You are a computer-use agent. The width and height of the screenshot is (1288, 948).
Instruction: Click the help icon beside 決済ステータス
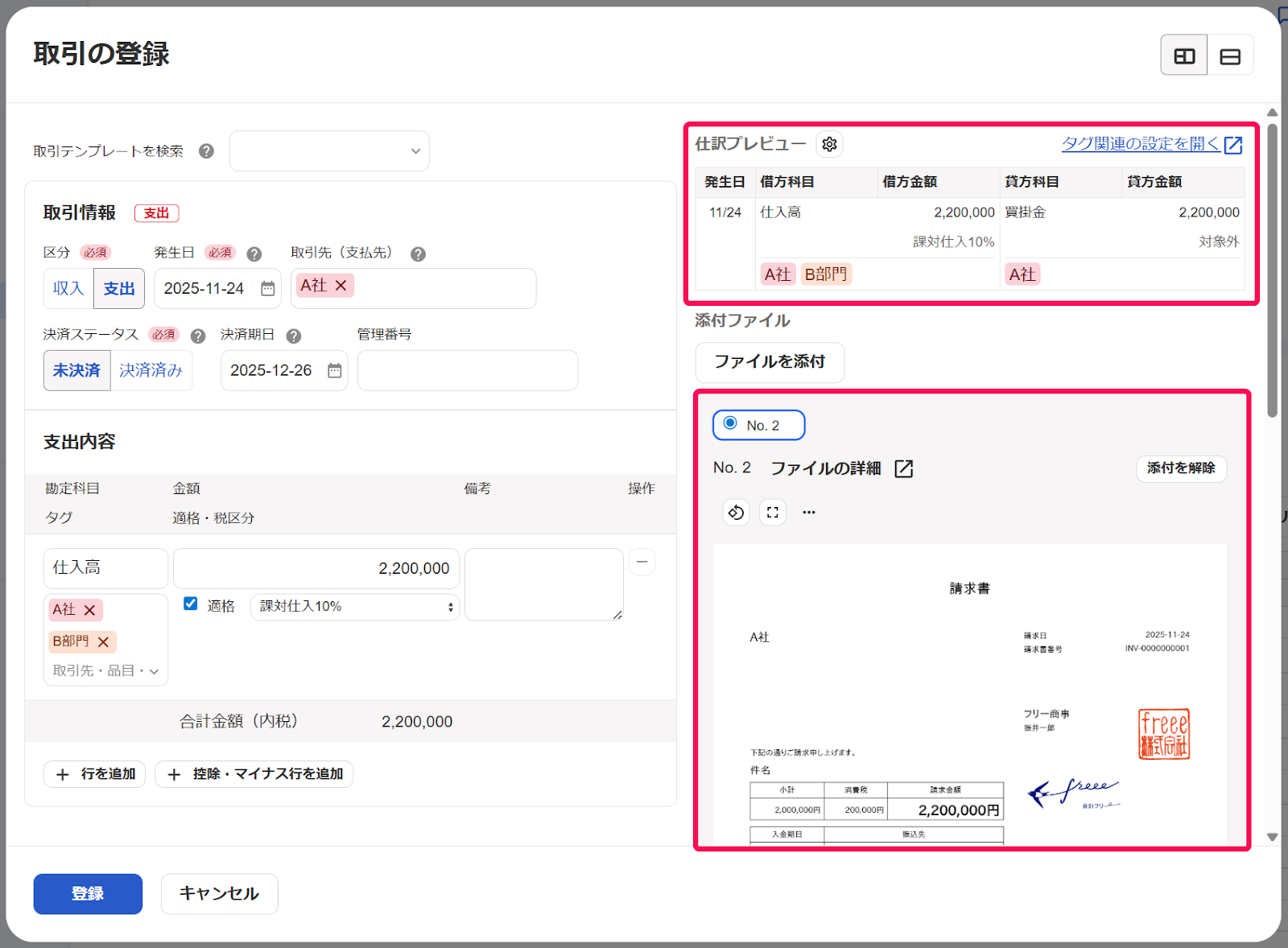197,336
